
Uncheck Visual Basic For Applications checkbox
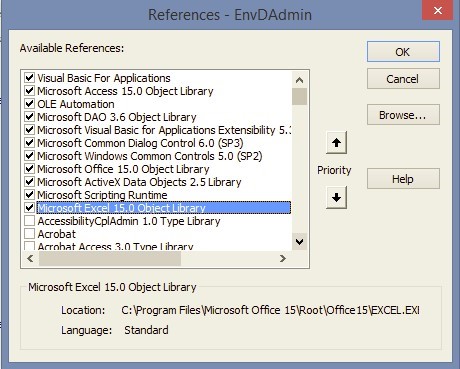pyautogui.click(x=30, y=78)
